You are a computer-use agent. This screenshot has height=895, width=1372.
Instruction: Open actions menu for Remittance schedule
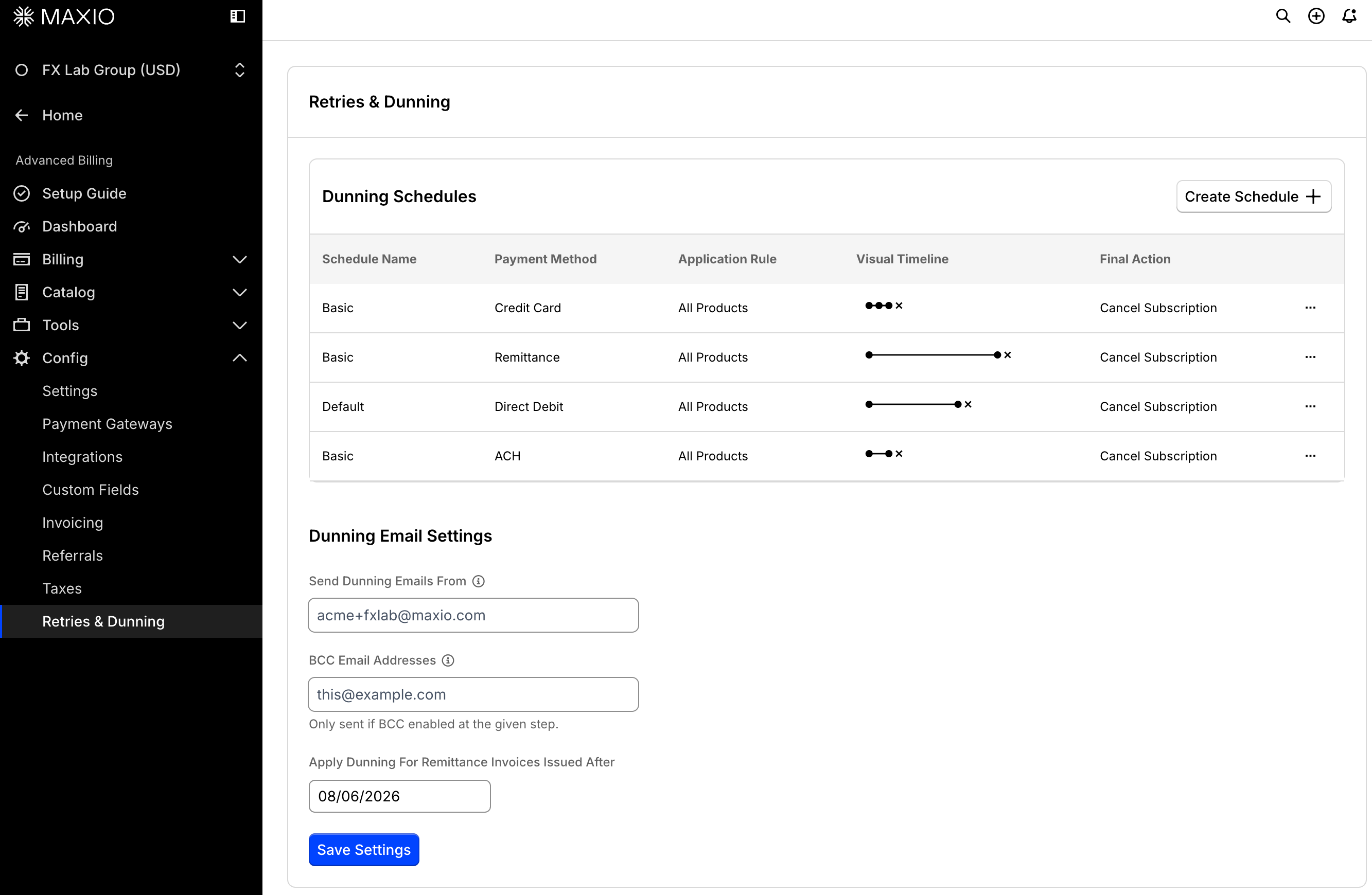coord(1310,357)
